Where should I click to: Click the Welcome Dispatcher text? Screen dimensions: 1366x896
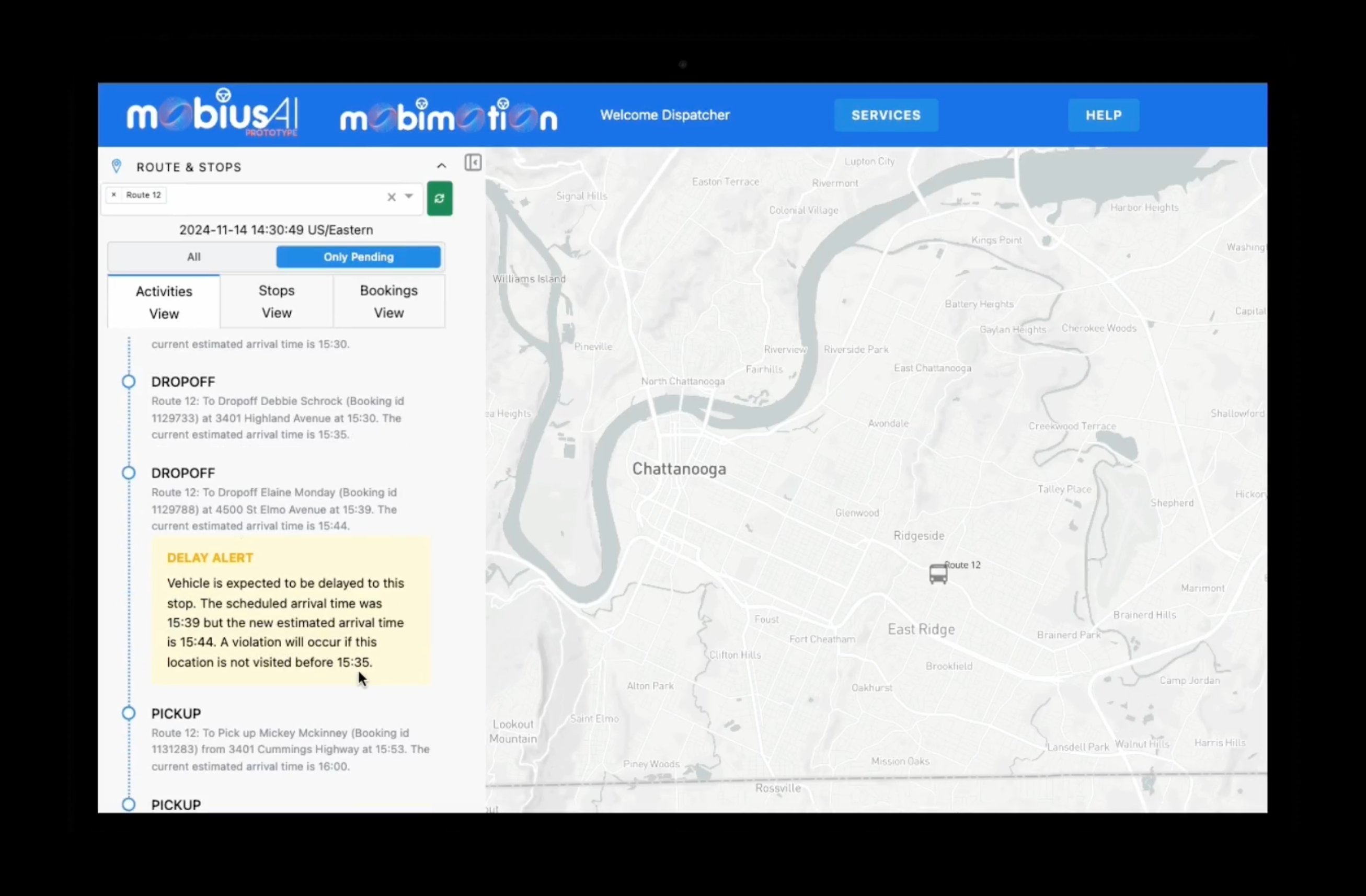coord(665,115)
